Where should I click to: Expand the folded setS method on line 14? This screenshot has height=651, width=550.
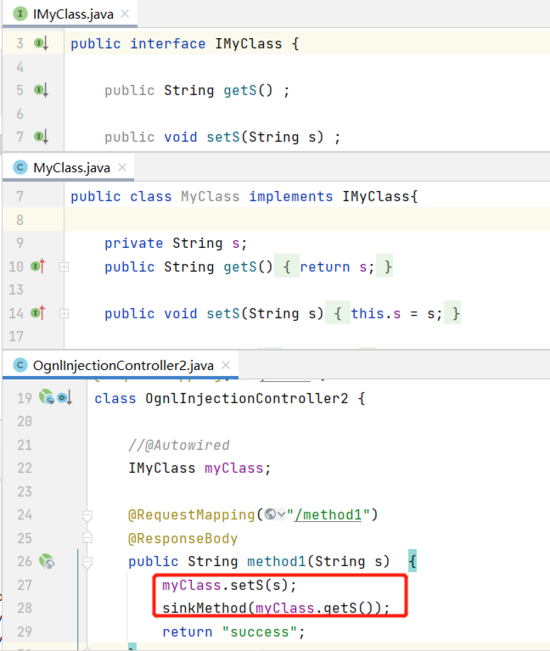click(x=64, y=313)
